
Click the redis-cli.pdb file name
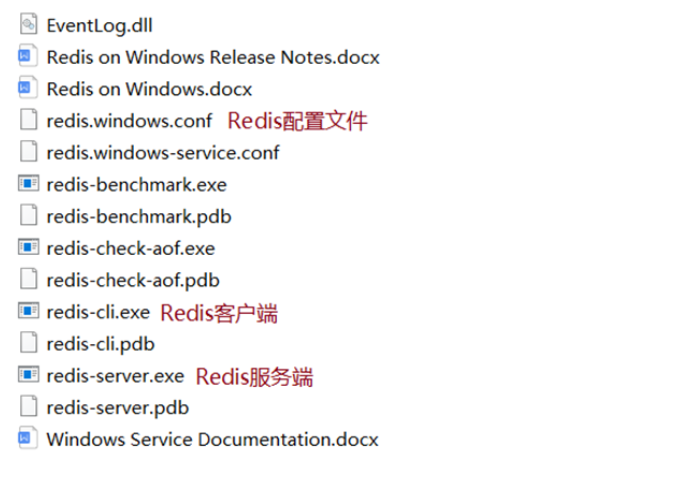[x=100, y=344]
